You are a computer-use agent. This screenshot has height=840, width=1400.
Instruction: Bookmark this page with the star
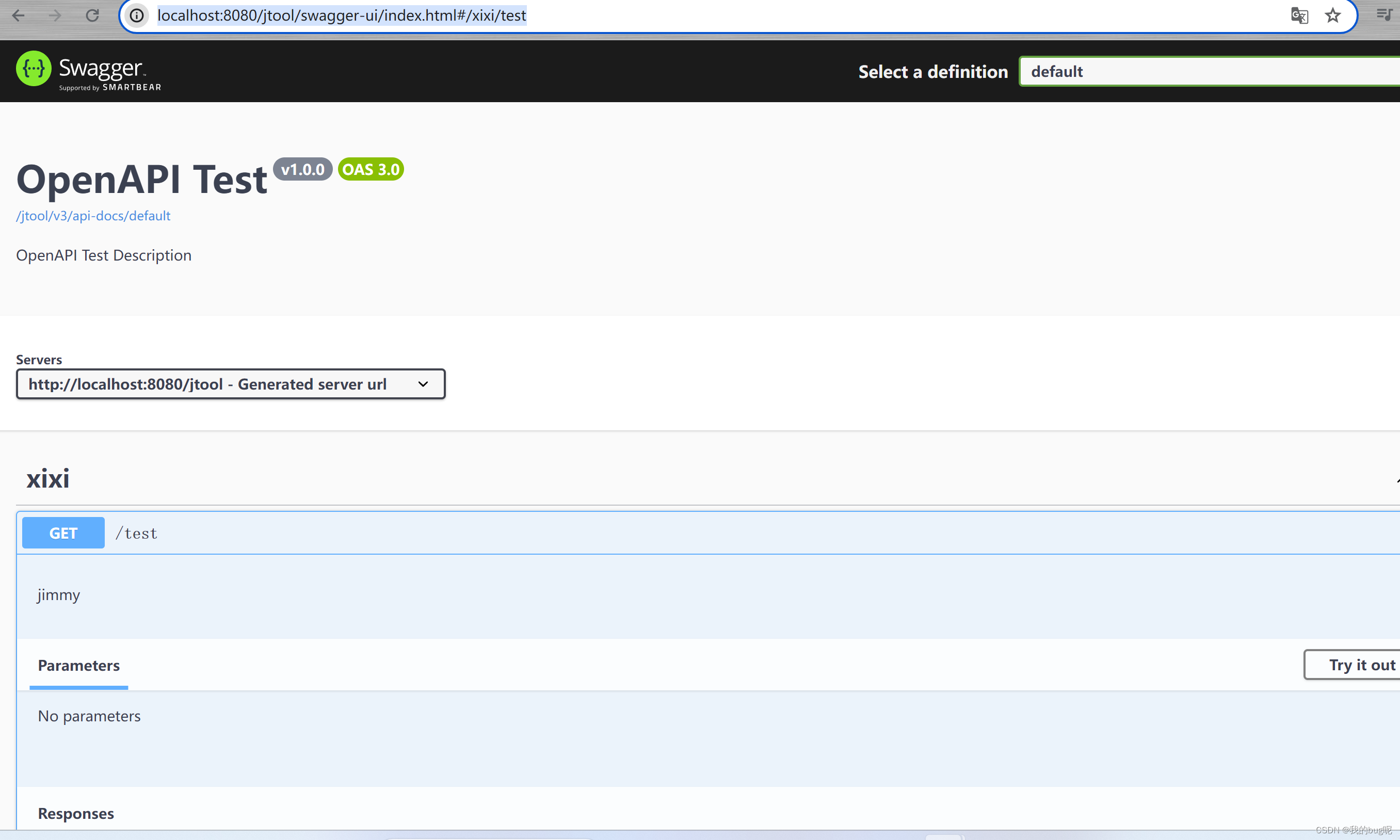(1332, 15)
